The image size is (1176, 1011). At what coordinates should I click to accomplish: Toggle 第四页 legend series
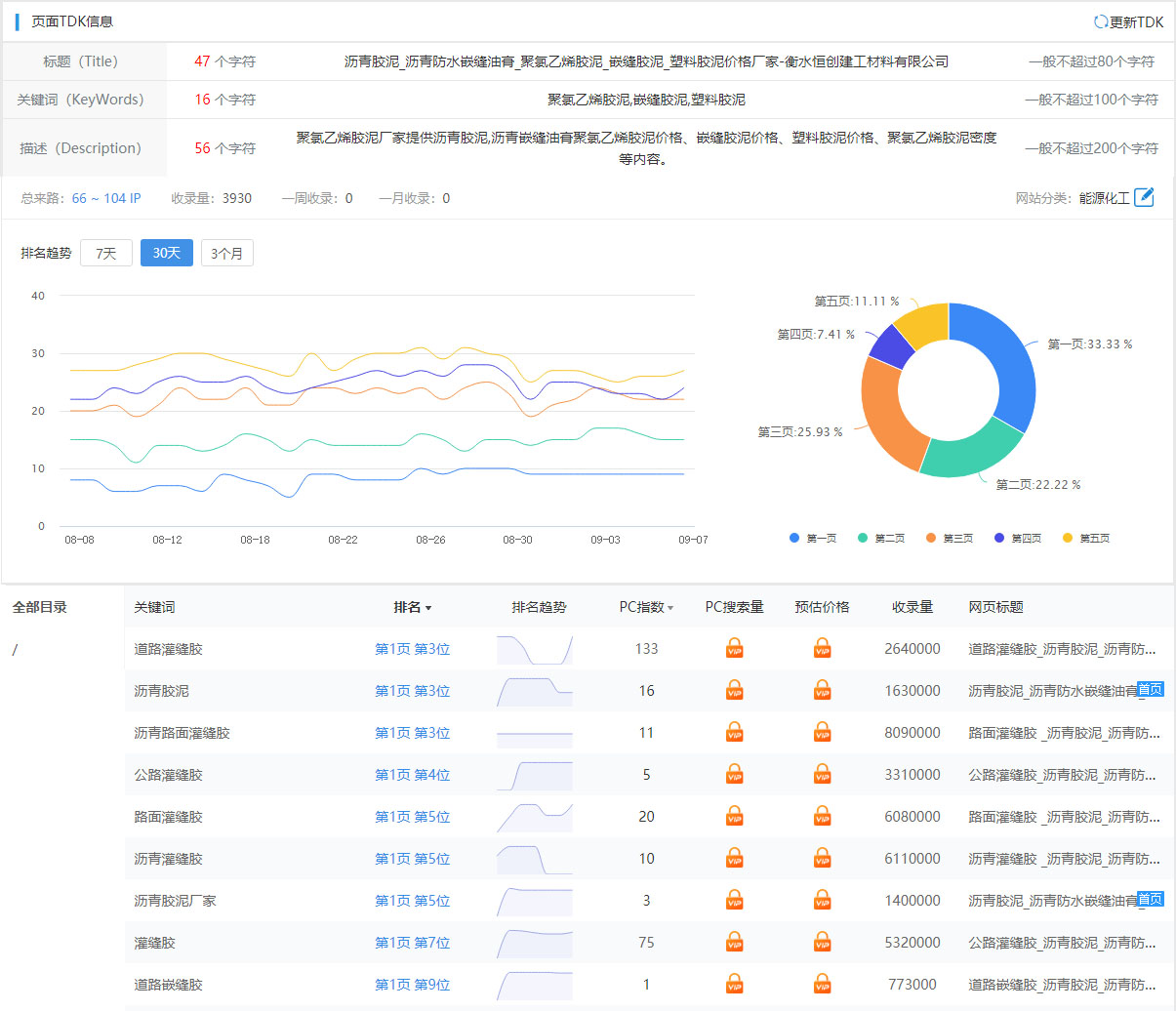tap(1018, 538)
